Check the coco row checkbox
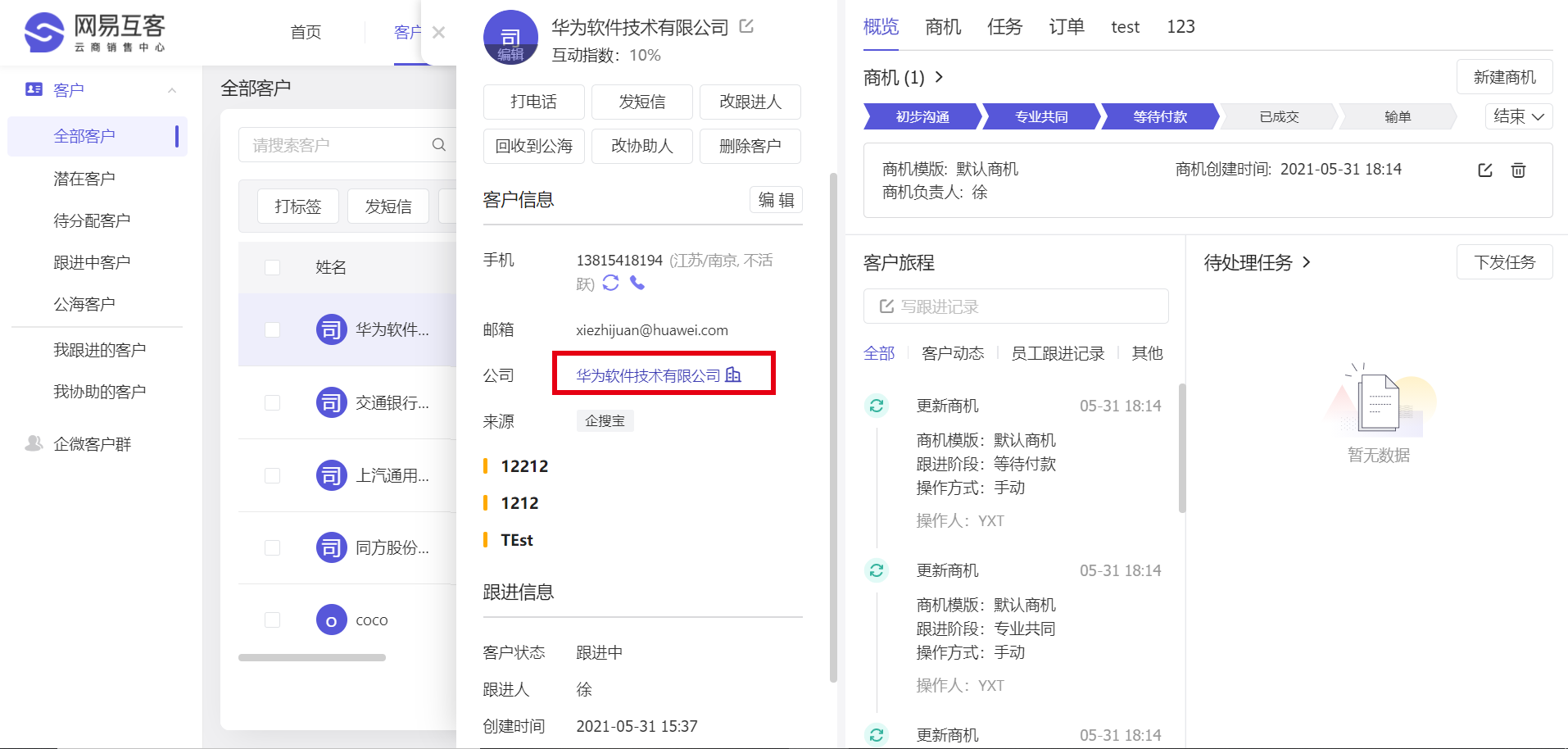Image resolution: width=1568 pixels, height=749 pixels. (273, 620)
